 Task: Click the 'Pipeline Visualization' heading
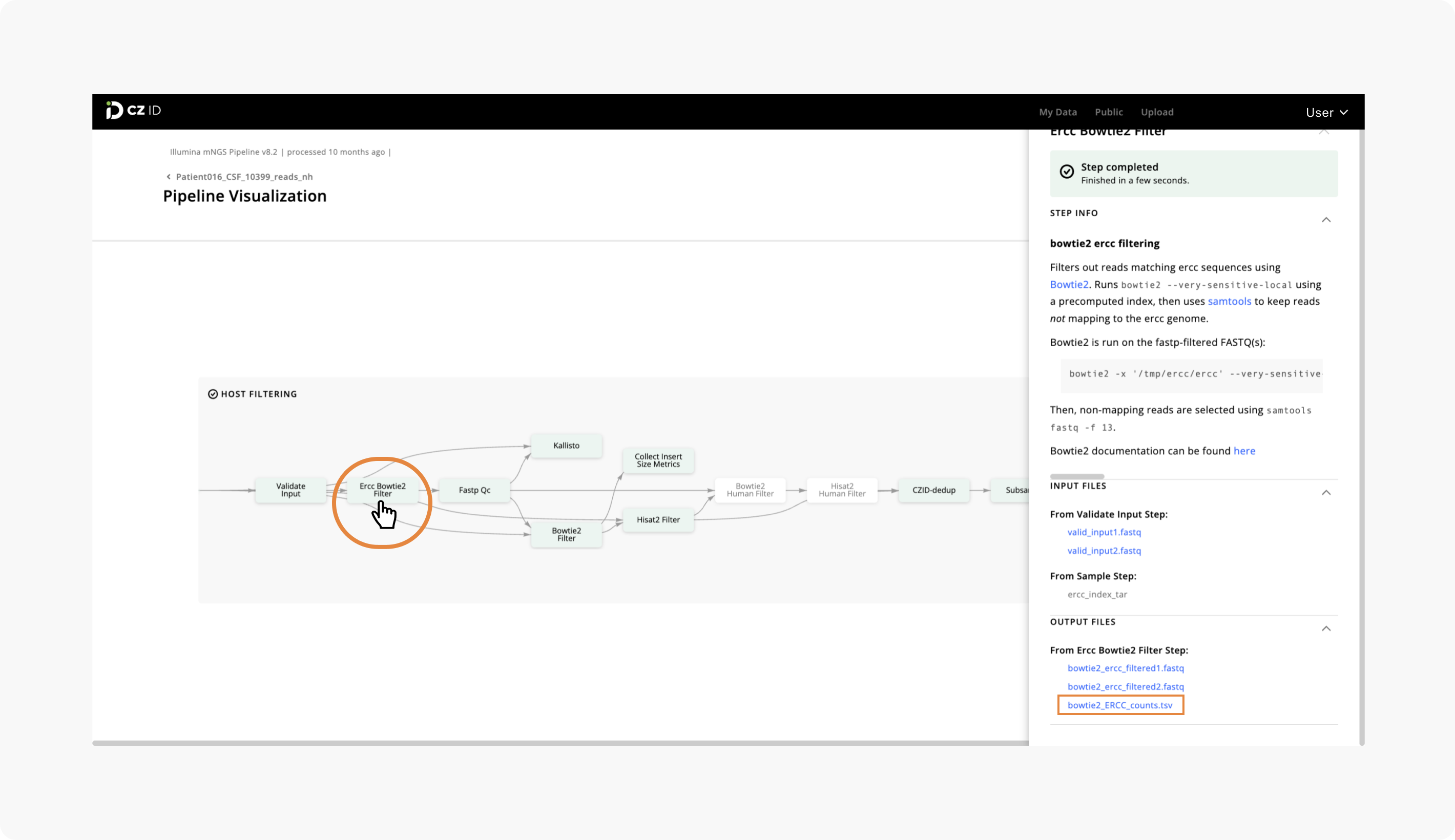(x=244, y=196)
